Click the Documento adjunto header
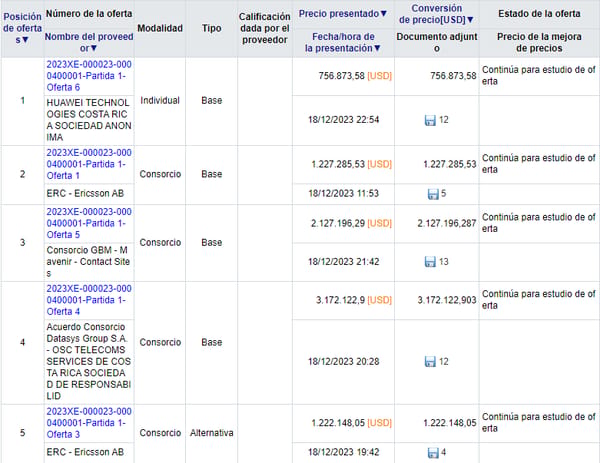600x463 pixels. 437,42
